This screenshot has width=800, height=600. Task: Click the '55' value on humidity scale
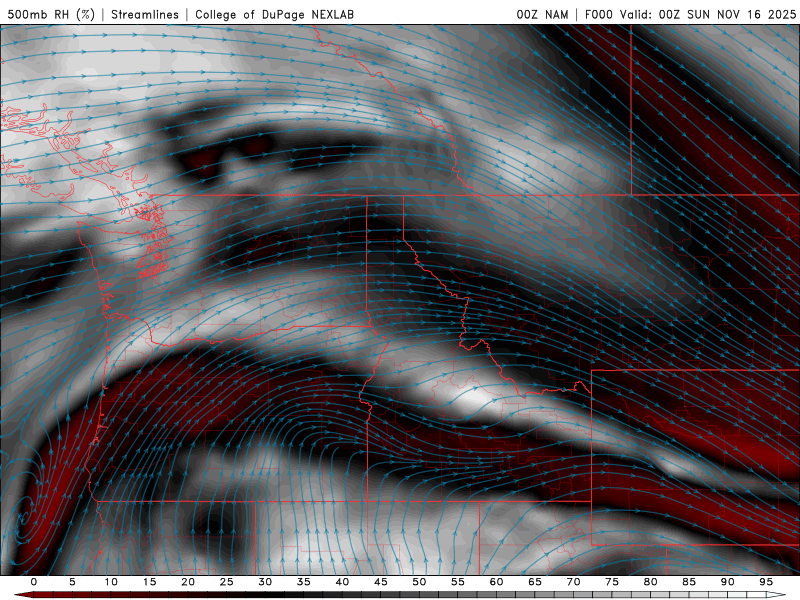[x=458, y=582]
